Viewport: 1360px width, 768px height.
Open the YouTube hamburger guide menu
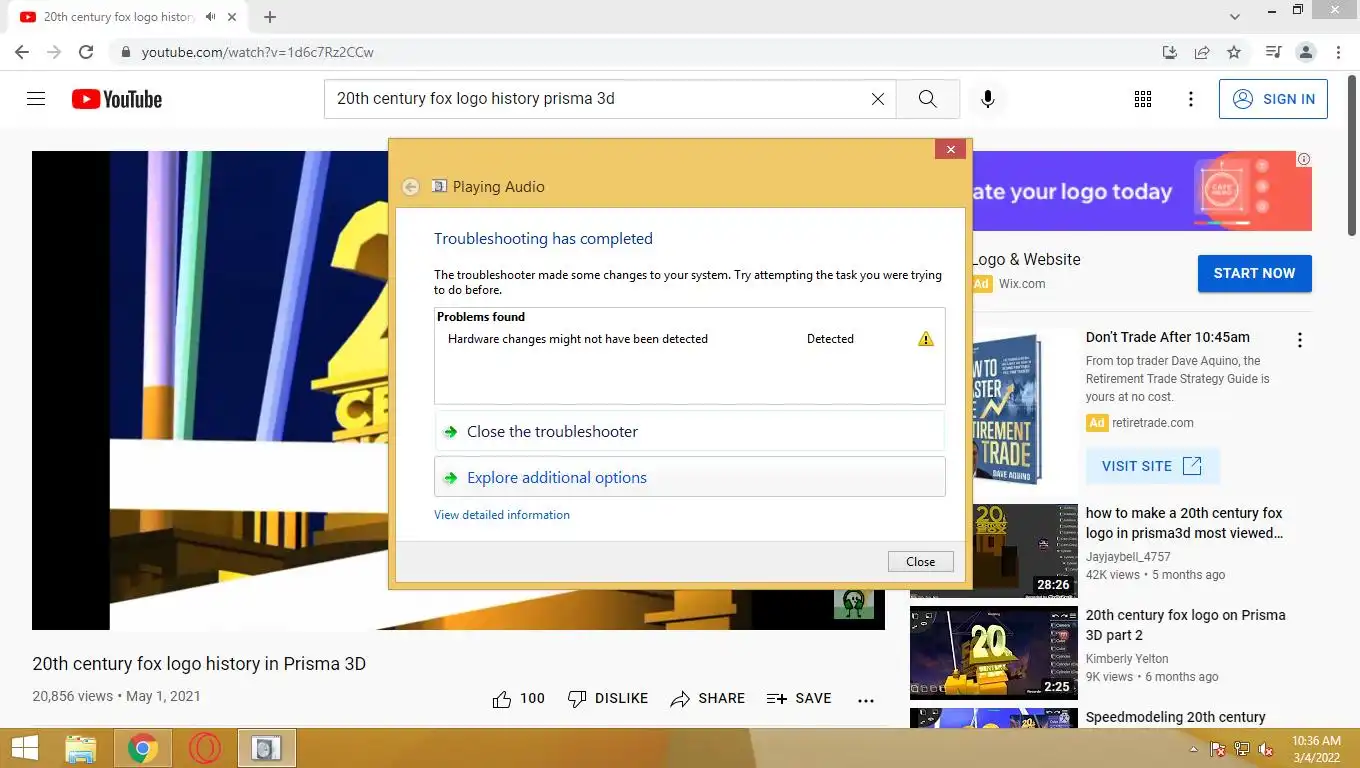(36, 99)
